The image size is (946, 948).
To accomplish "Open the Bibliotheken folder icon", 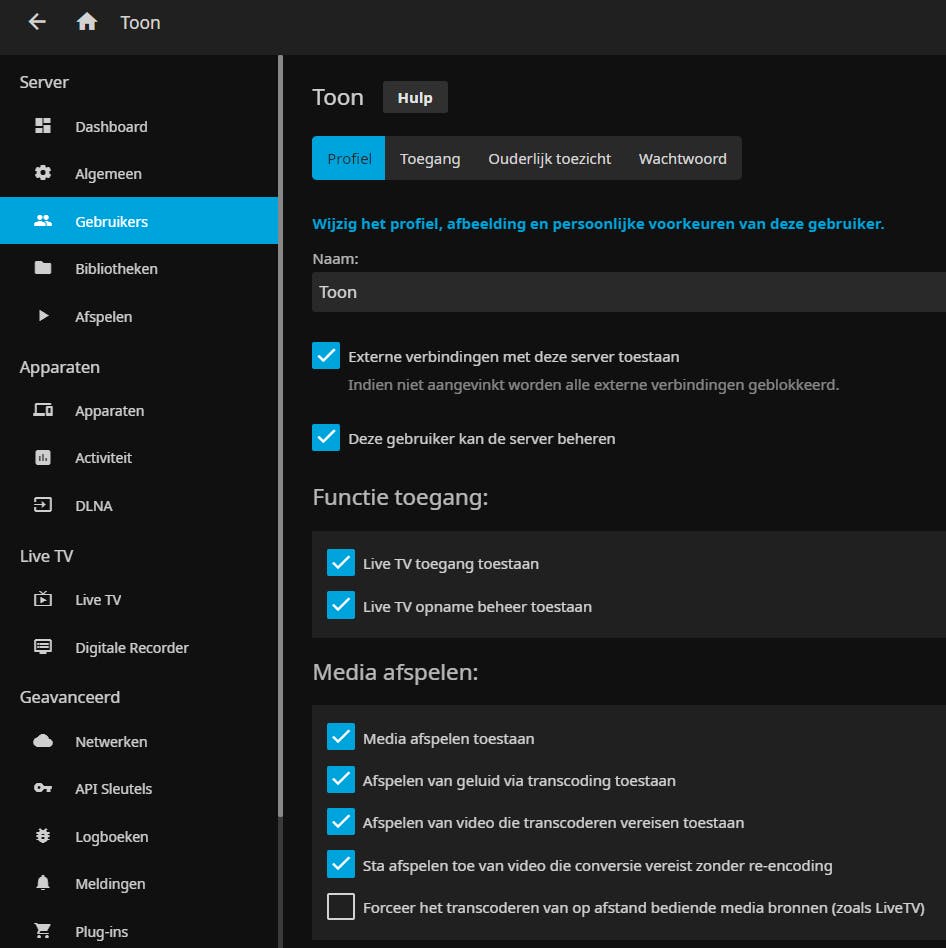I will (43, 268).
